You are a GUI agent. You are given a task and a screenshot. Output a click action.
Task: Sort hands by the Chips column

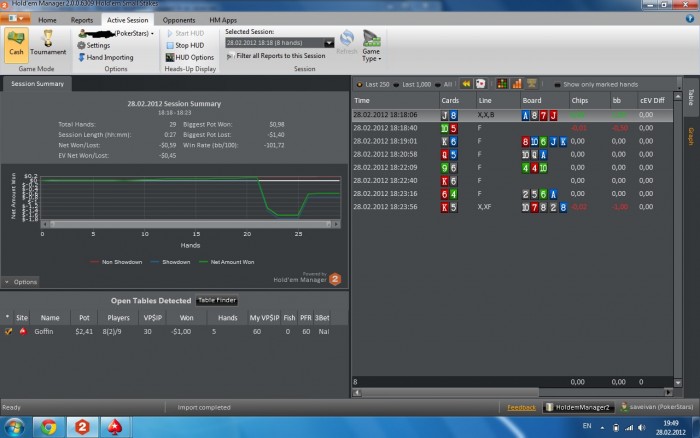point(589,100)
